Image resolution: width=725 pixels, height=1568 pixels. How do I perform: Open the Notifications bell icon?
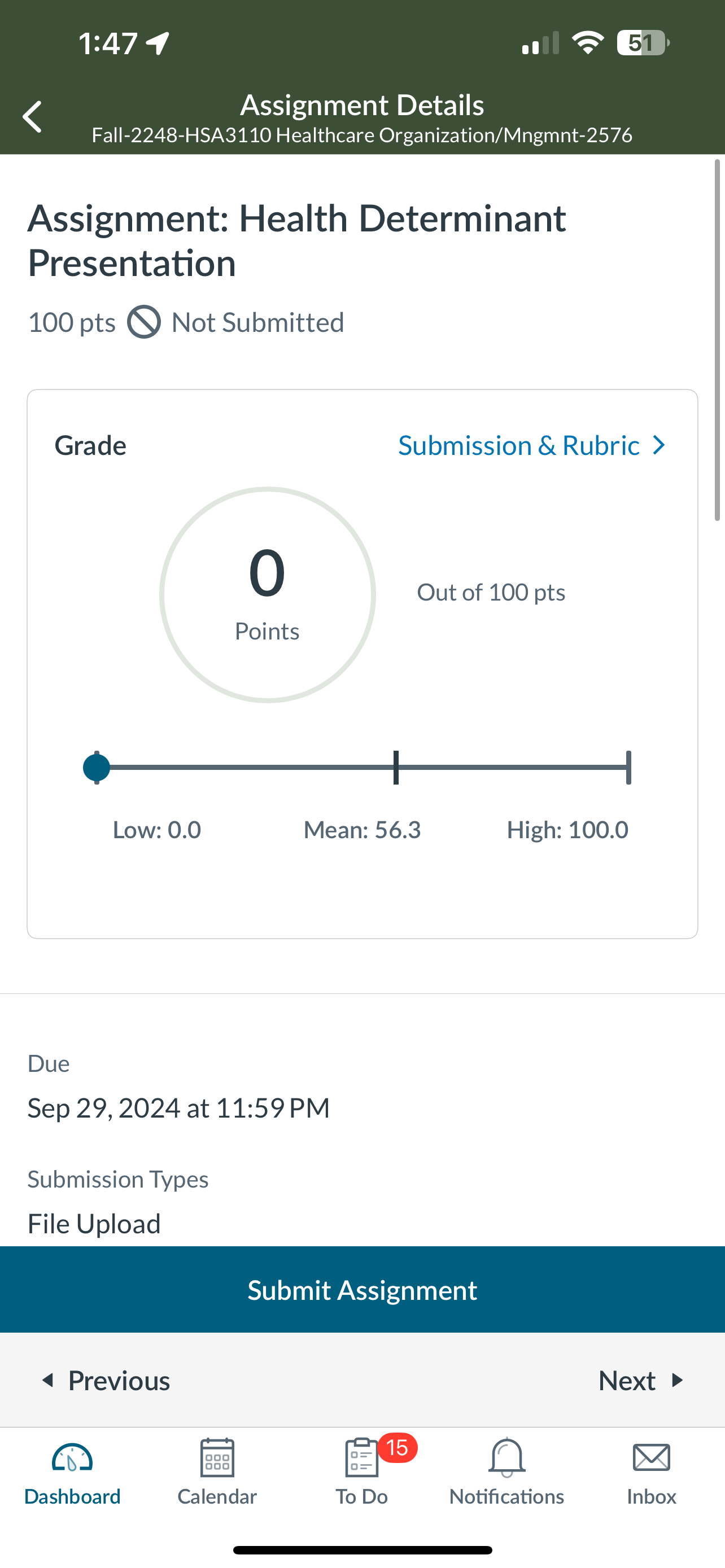506,1458
